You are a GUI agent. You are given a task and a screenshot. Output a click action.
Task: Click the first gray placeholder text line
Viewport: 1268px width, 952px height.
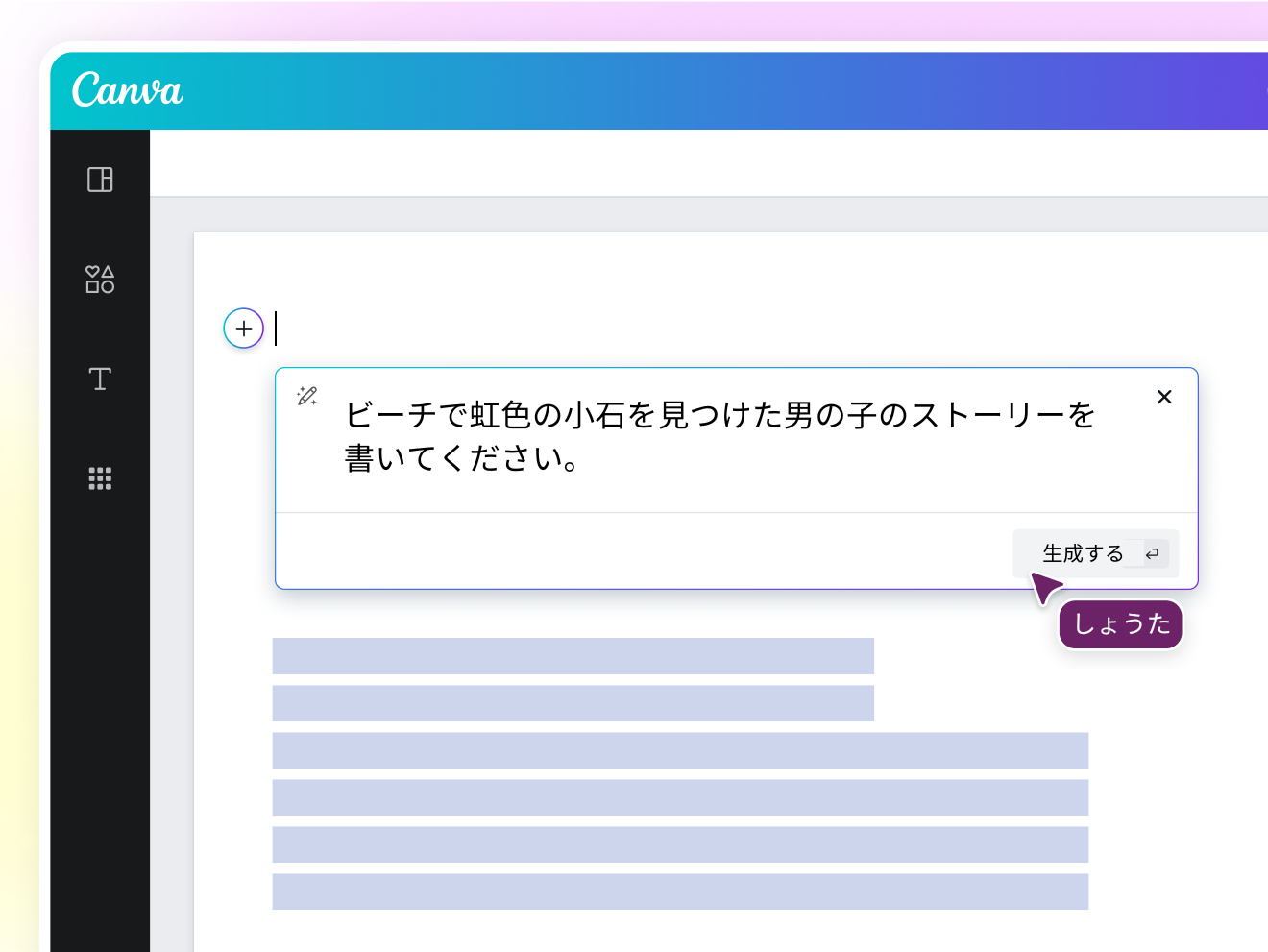(x=573, y=655)
